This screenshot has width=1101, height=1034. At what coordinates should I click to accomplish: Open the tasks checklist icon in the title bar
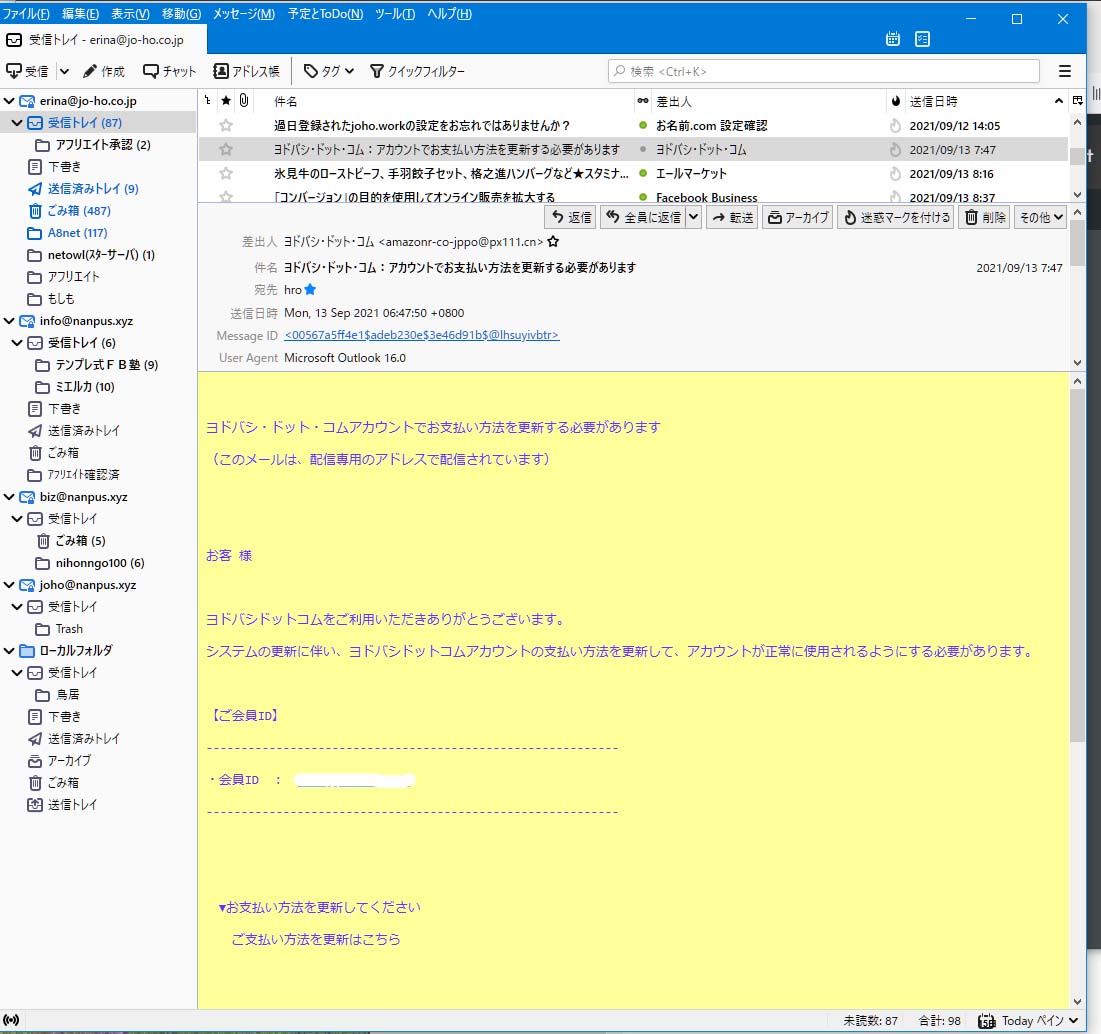921,39
